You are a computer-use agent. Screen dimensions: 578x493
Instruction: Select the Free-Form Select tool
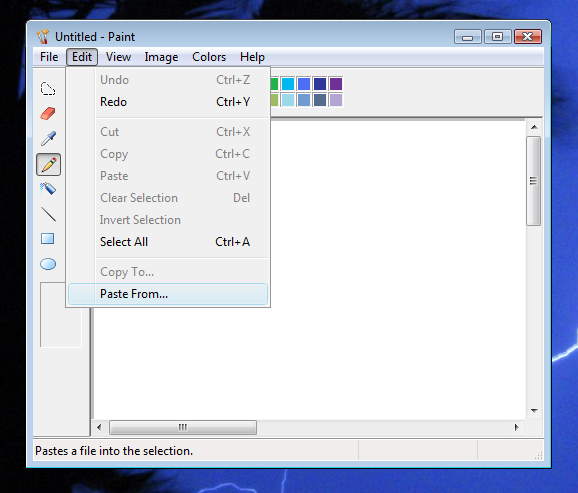pyautogui.click(x=48, y=89)
